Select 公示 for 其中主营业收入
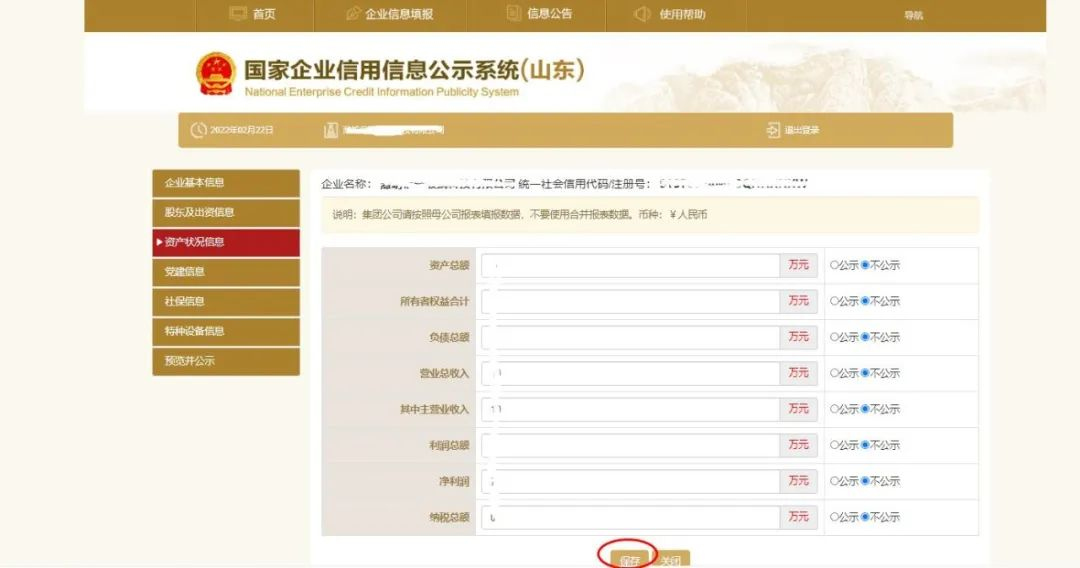 click(834, 409)
